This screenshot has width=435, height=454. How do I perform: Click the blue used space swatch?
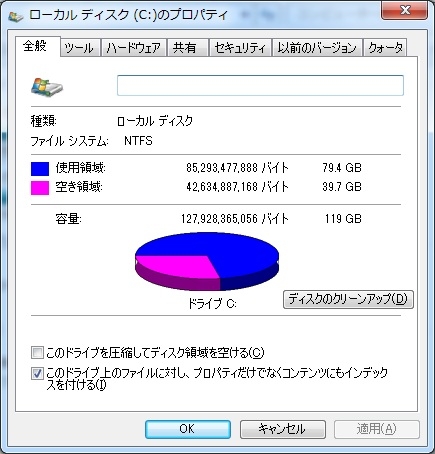[x=40, y=169]
